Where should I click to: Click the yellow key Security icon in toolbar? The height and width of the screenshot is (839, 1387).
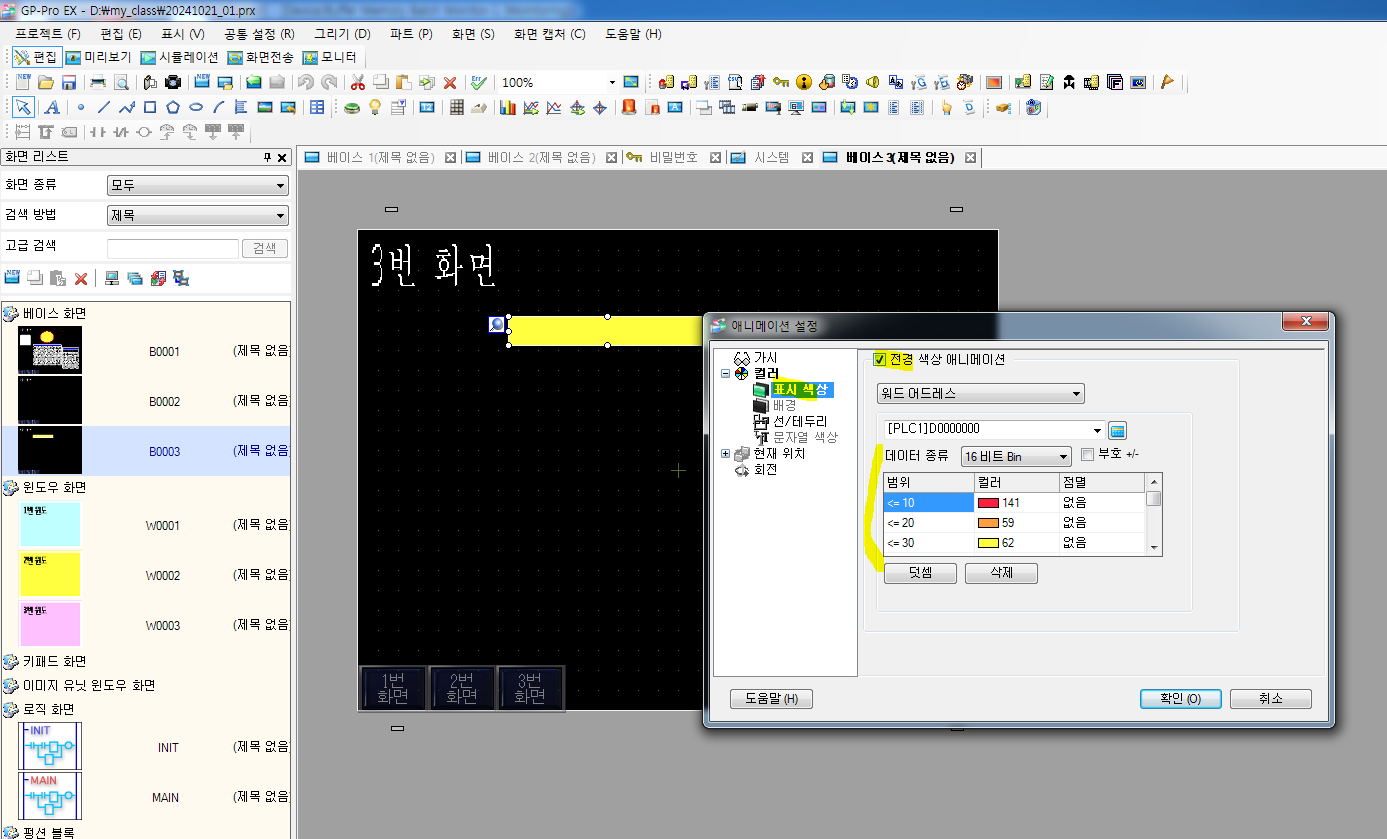pos(781,82)
